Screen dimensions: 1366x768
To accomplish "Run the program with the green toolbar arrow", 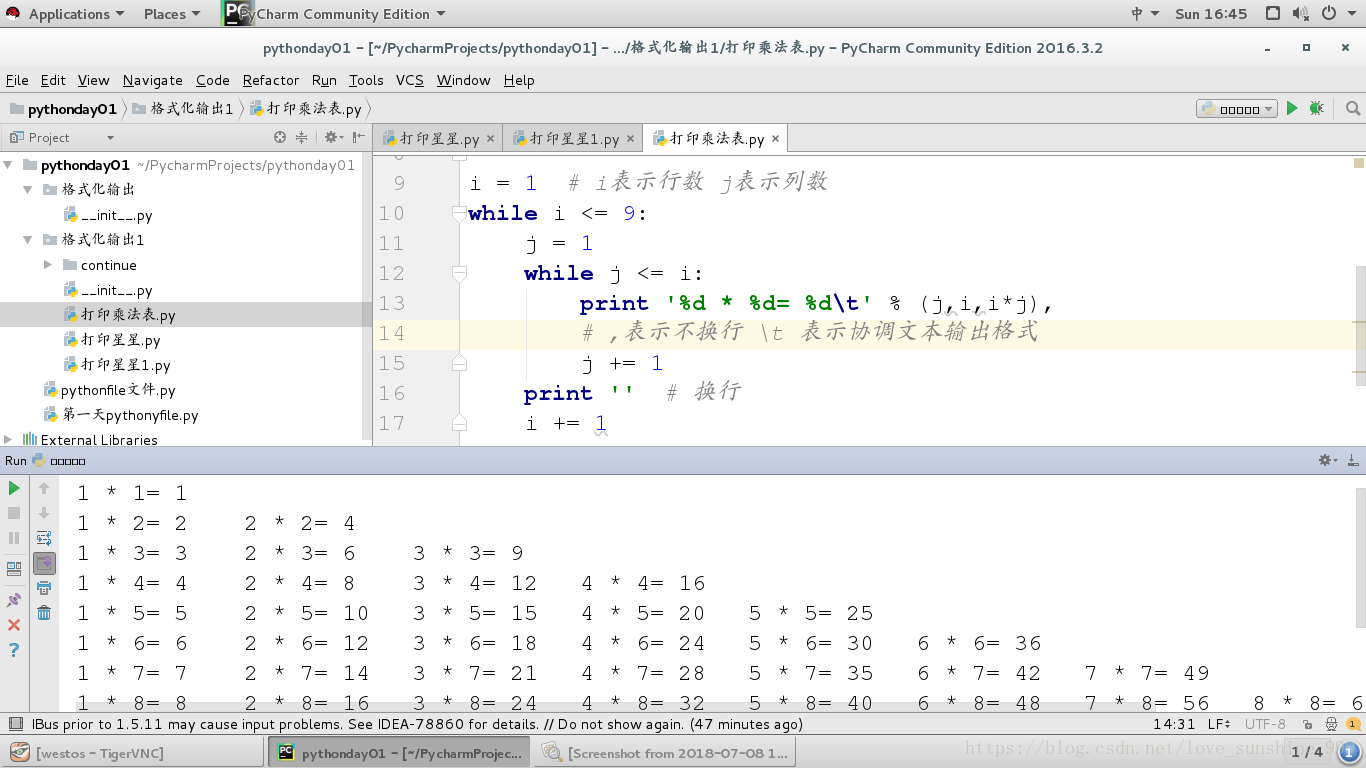I will pos(1292,108).
